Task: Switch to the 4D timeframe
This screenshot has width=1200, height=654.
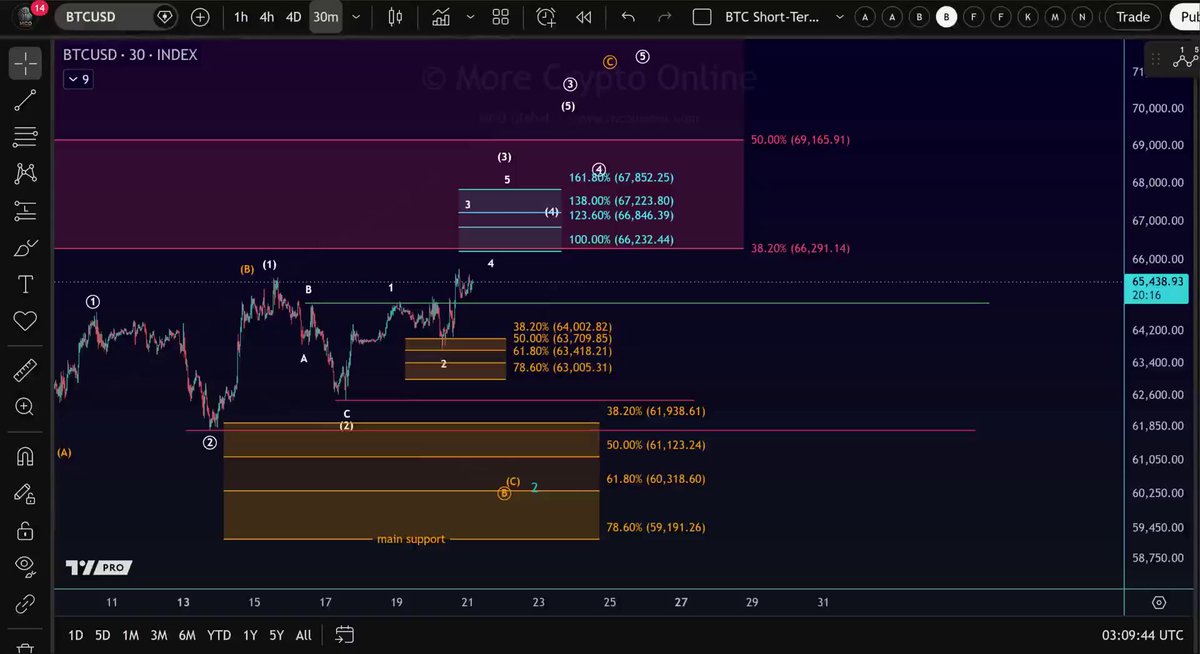Action: point(293,17)
